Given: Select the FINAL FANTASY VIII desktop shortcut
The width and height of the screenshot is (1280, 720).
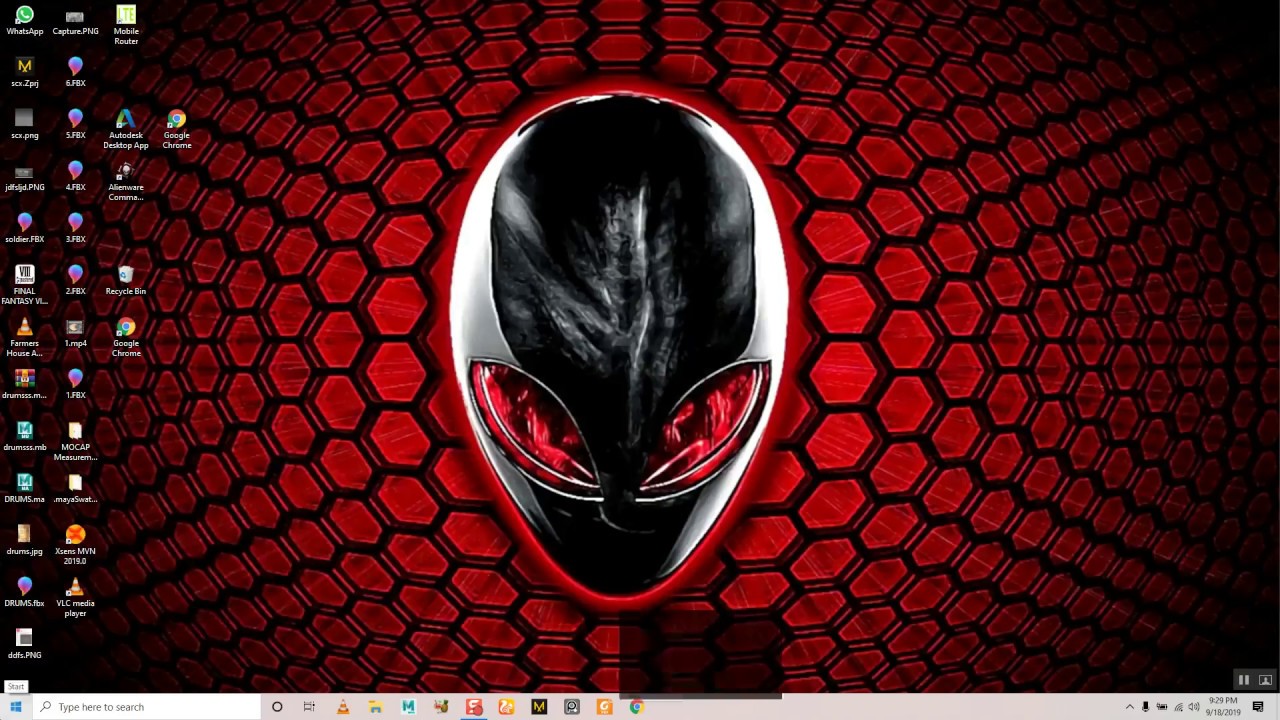Looking at the screenshot, I should [25, 285].
